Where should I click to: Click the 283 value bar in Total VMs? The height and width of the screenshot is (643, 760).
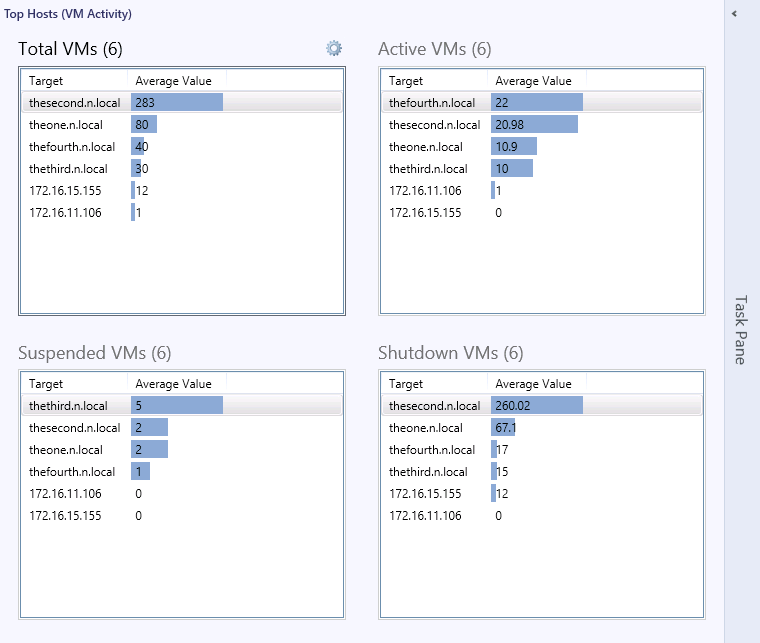click(177, 103)
